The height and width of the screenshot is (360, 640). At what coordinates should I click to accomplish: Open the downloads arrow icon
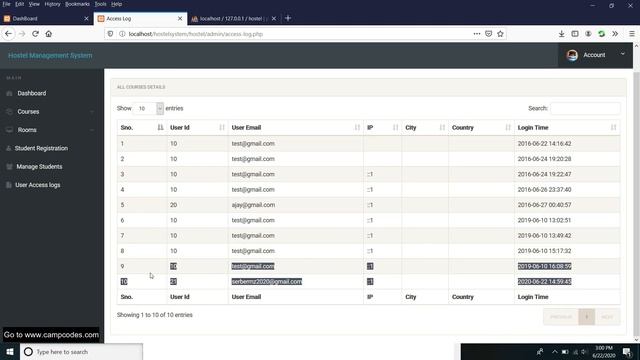562,34
